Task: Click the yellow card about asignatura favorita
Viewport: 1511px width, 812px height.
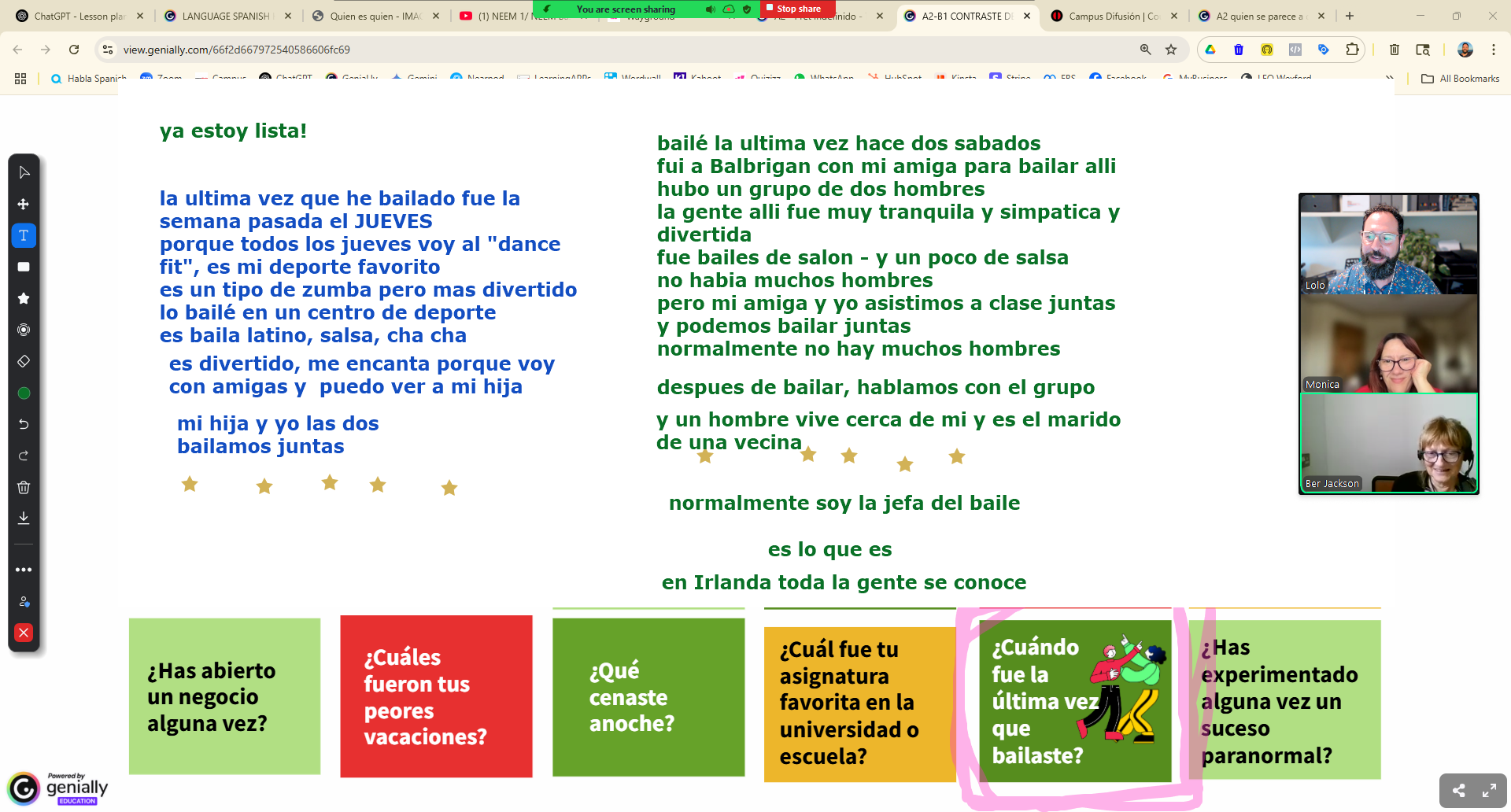Action: (859, 704)
